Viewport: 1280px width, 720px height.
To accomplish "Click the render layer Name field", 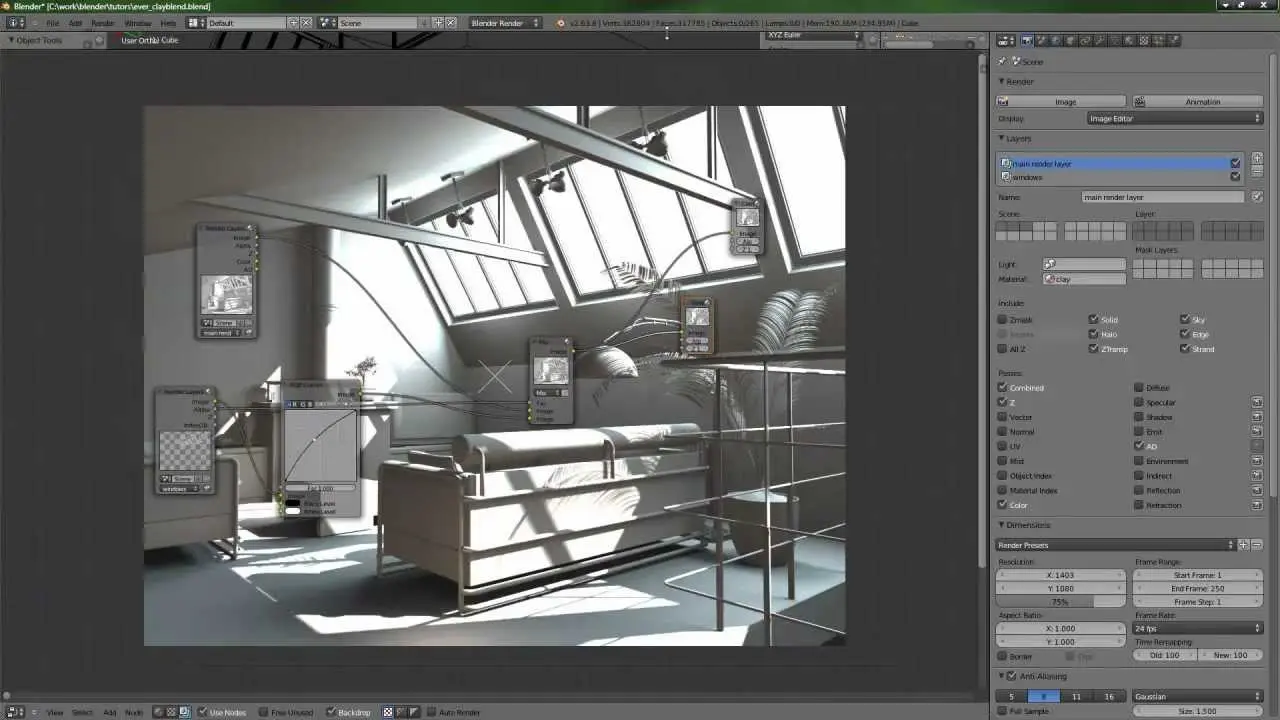I will [1165, 197].
